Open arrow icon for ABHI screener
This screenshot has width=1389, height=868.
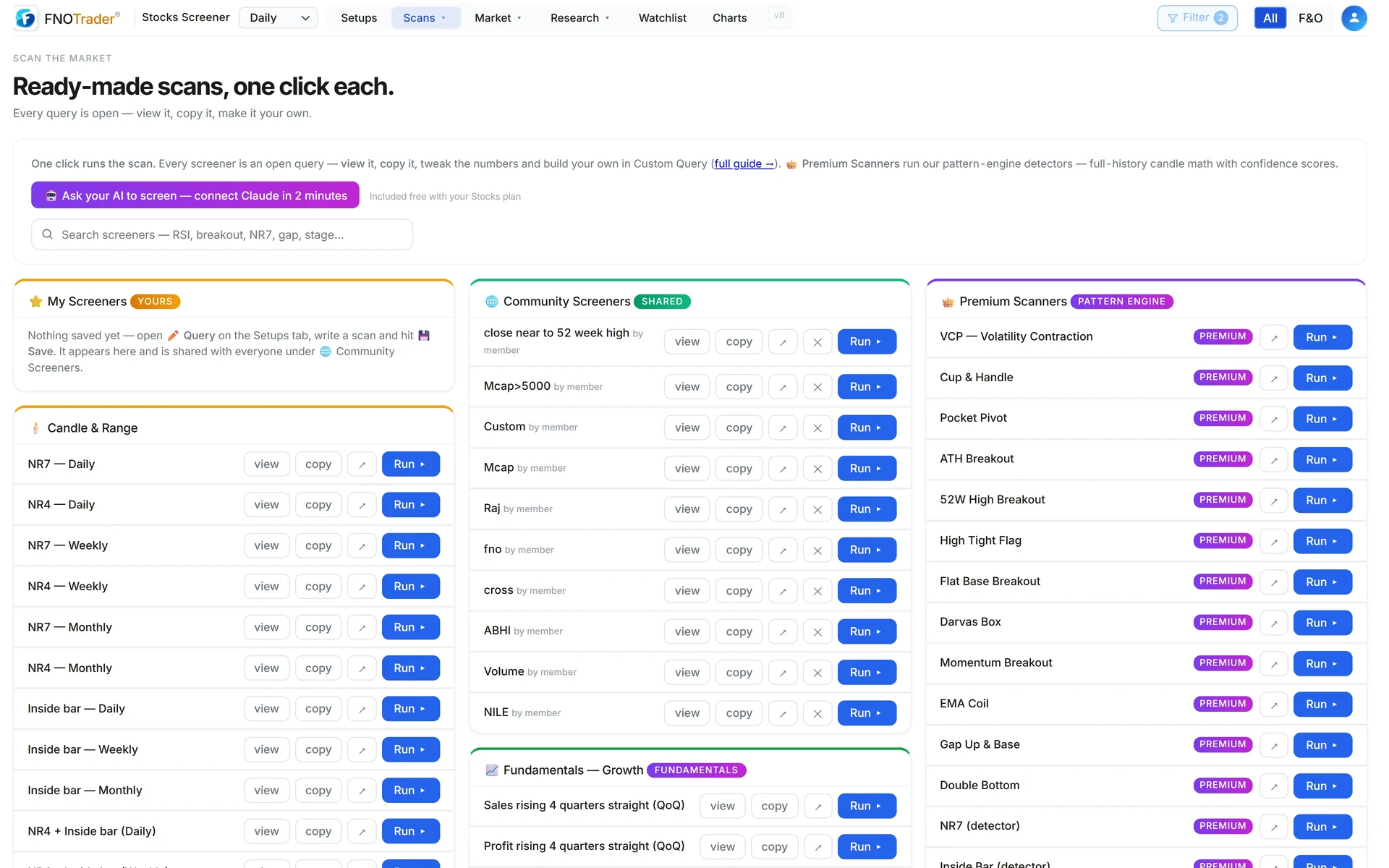tap(783, 631)
